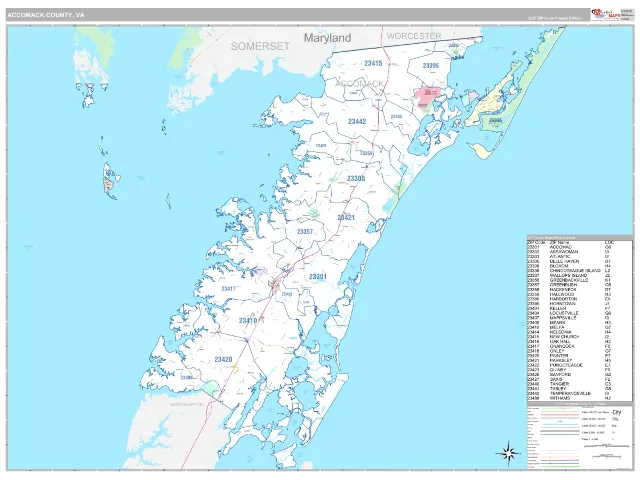Select the WITHAMS row in ZIP index
Image resolution: width=640 pixels, height=480 pixels.
(570, 398)
